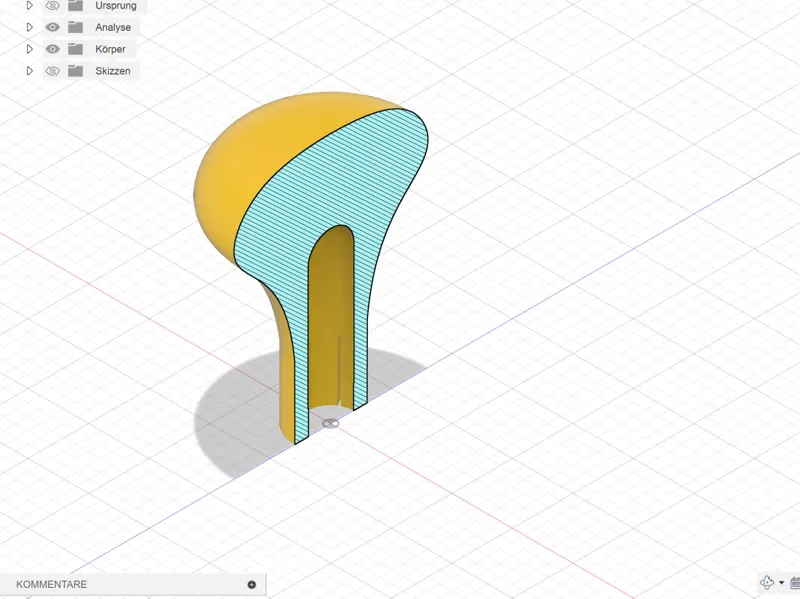The image size is (800, 599).
Task: Open the orbit navigation tool
Action: (767, 583)
